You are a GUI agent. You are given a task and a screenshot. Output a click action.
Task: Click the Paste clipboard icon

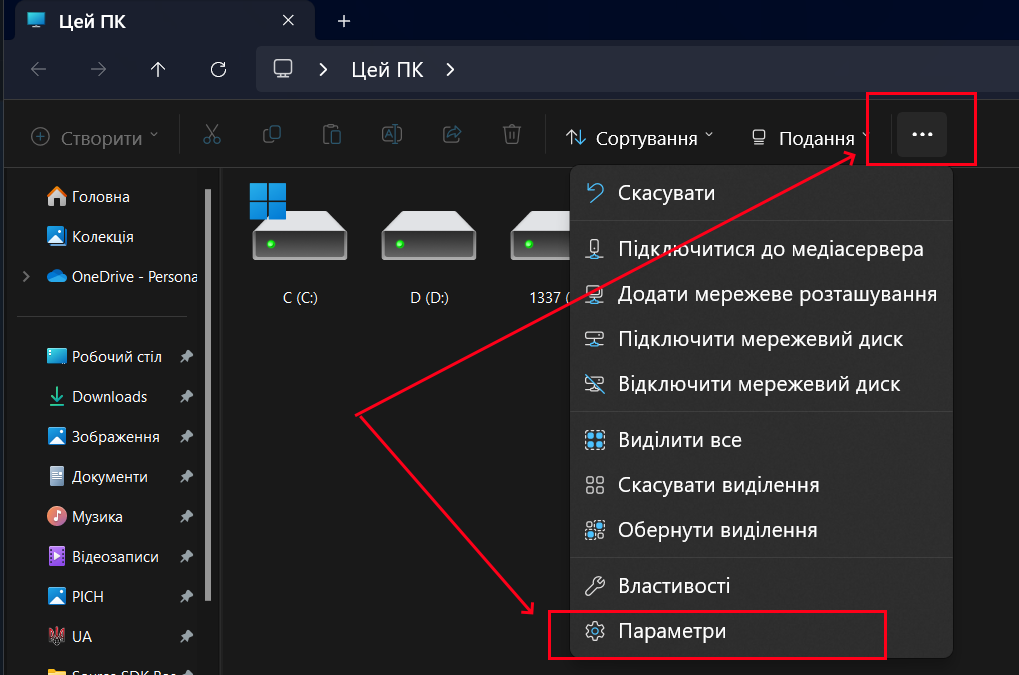pos(331,135)
